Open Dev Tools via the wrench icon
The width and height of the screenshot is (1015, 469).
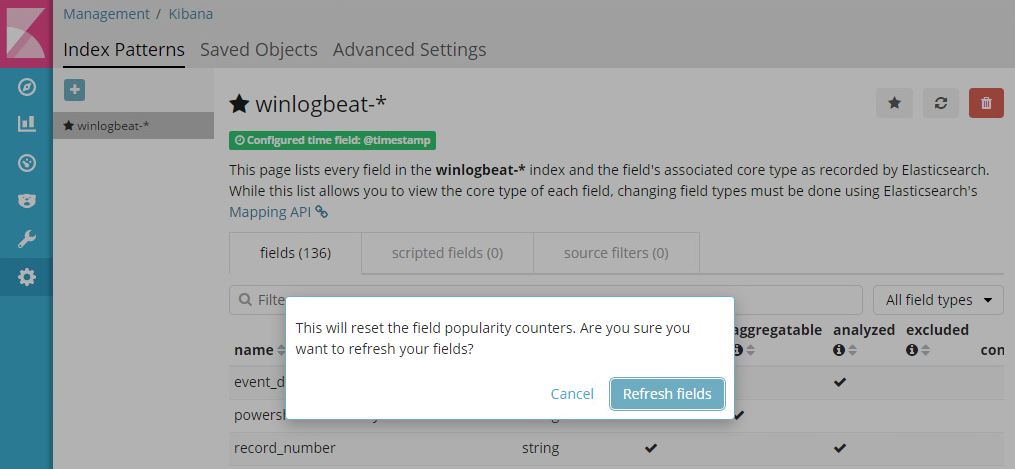[x=27, y=239]
